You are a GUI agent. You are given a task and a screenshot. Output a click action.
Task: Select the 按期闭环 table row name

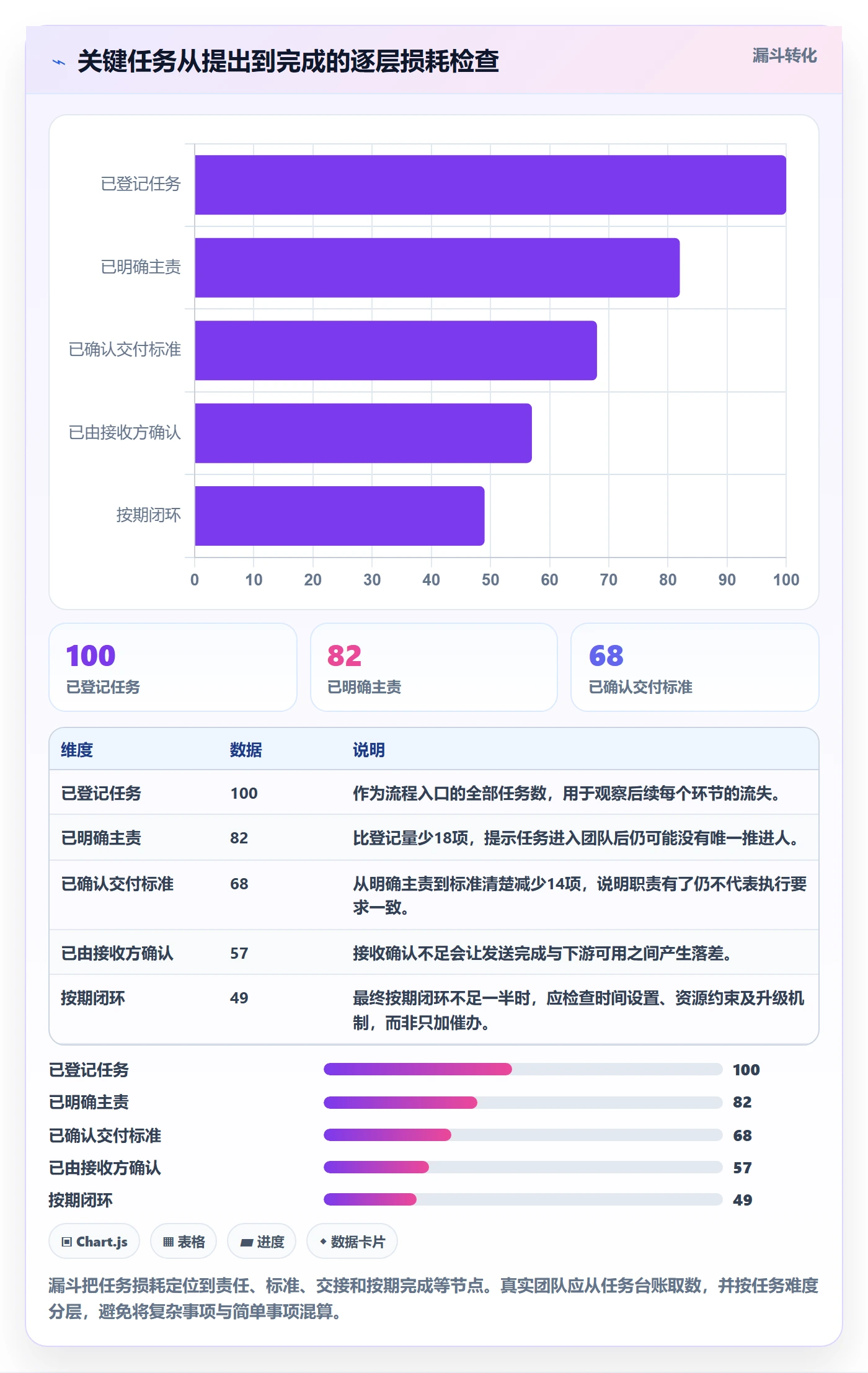(93, 998)
